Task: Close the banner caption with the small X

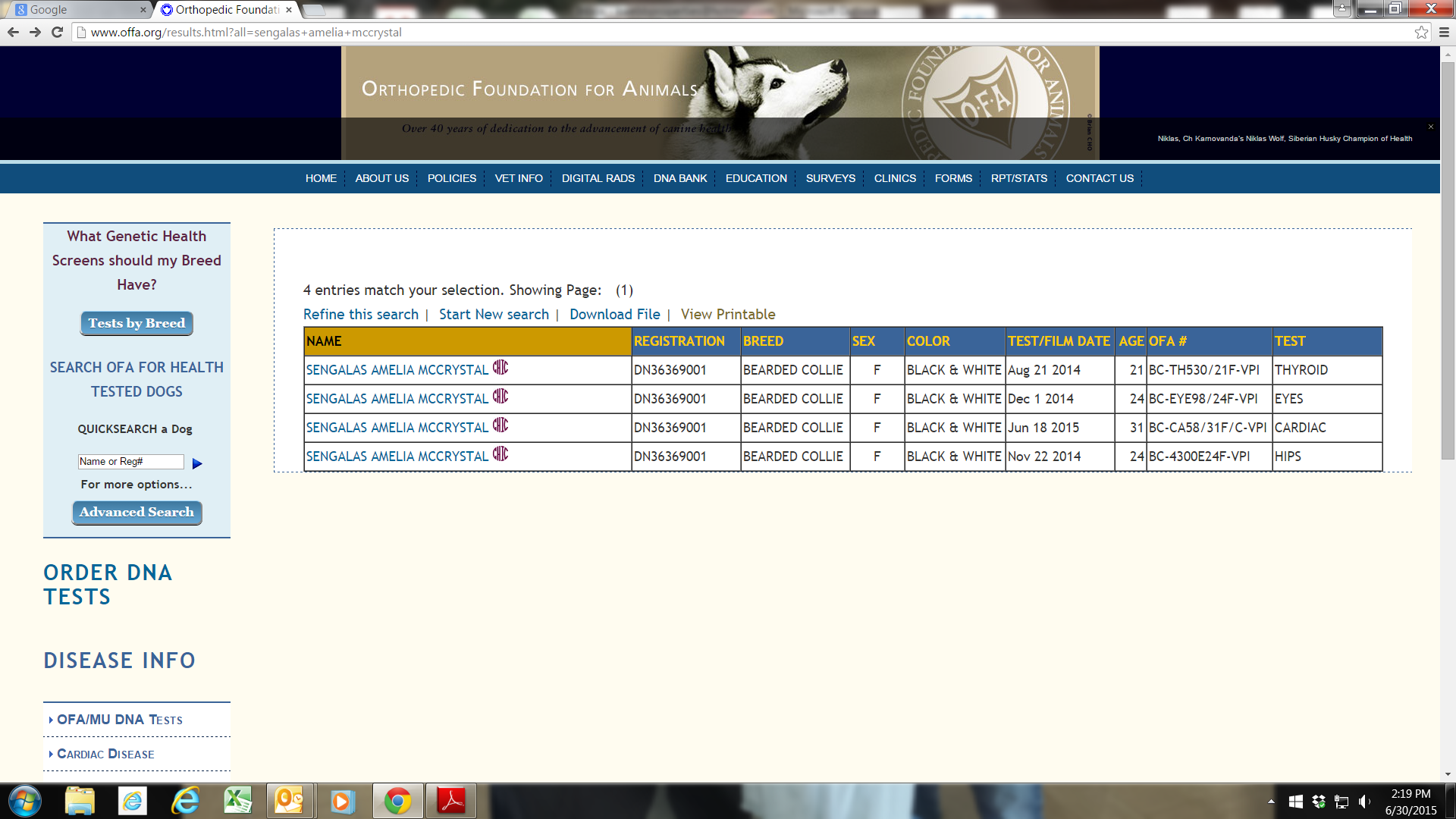Action: click(1431, 127)
